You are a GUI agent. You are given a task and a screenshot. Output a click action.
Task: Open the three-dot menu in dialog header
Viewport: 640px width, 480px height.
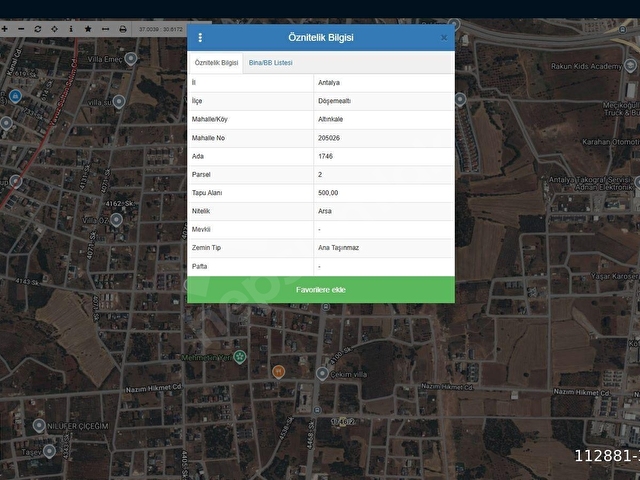[x=200, y=38]
